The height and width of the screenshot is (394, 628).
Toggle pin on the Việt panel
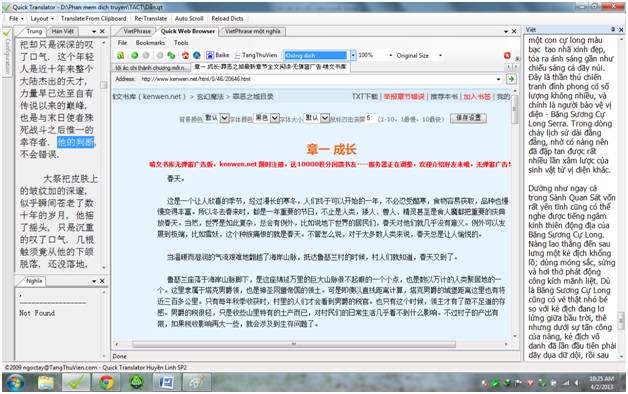click(x=613, y=30)
